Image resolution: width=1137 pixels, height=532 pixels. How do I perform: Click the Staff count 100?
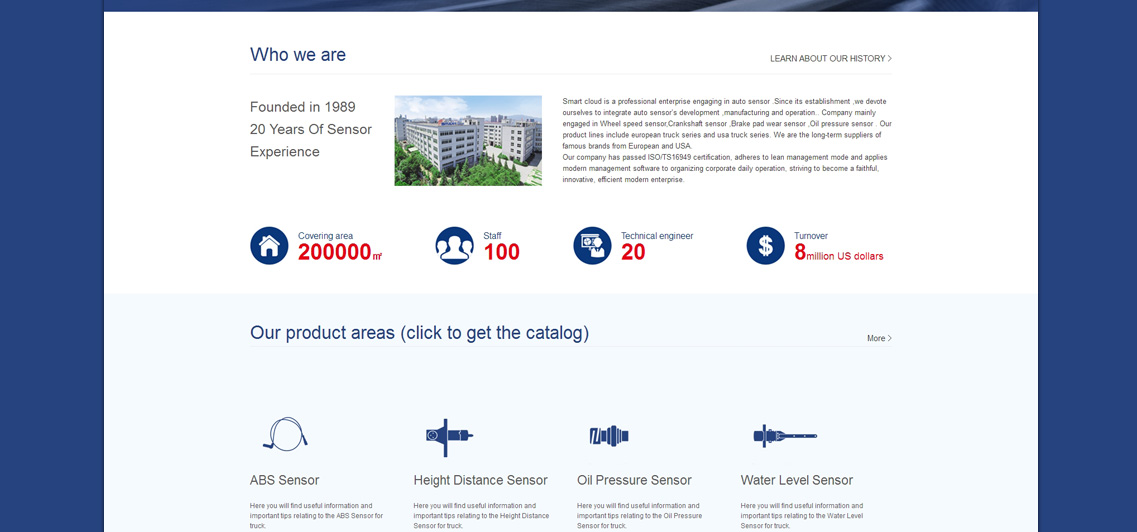[502, 252]
